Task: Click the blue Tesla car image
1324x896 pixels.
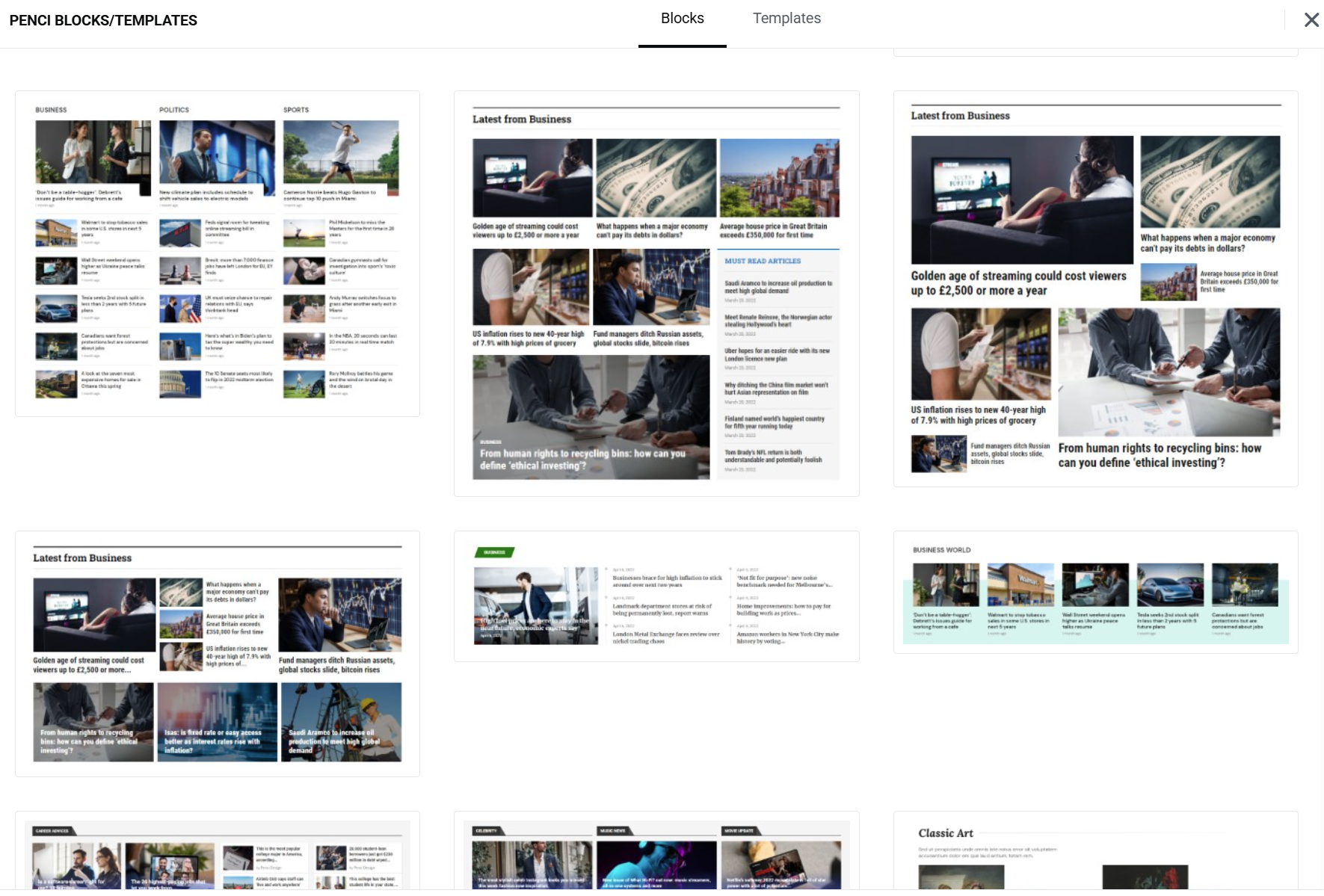Action: point(1169,585)
